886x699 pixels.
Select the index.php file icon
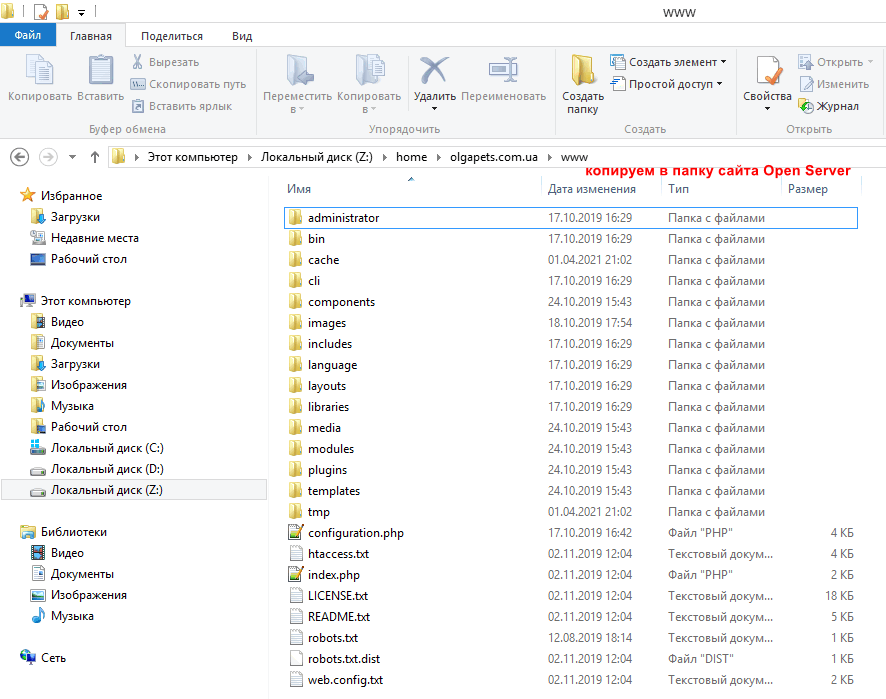(x=296, y=574)
